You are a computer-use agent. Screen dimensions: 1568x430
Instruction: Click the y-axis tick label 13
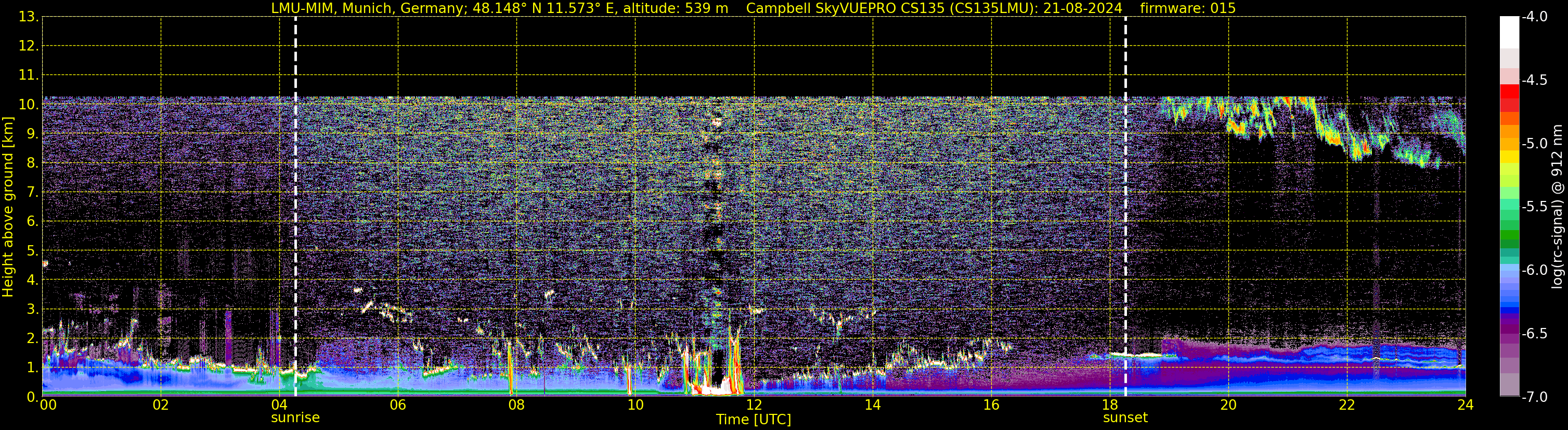28,17
